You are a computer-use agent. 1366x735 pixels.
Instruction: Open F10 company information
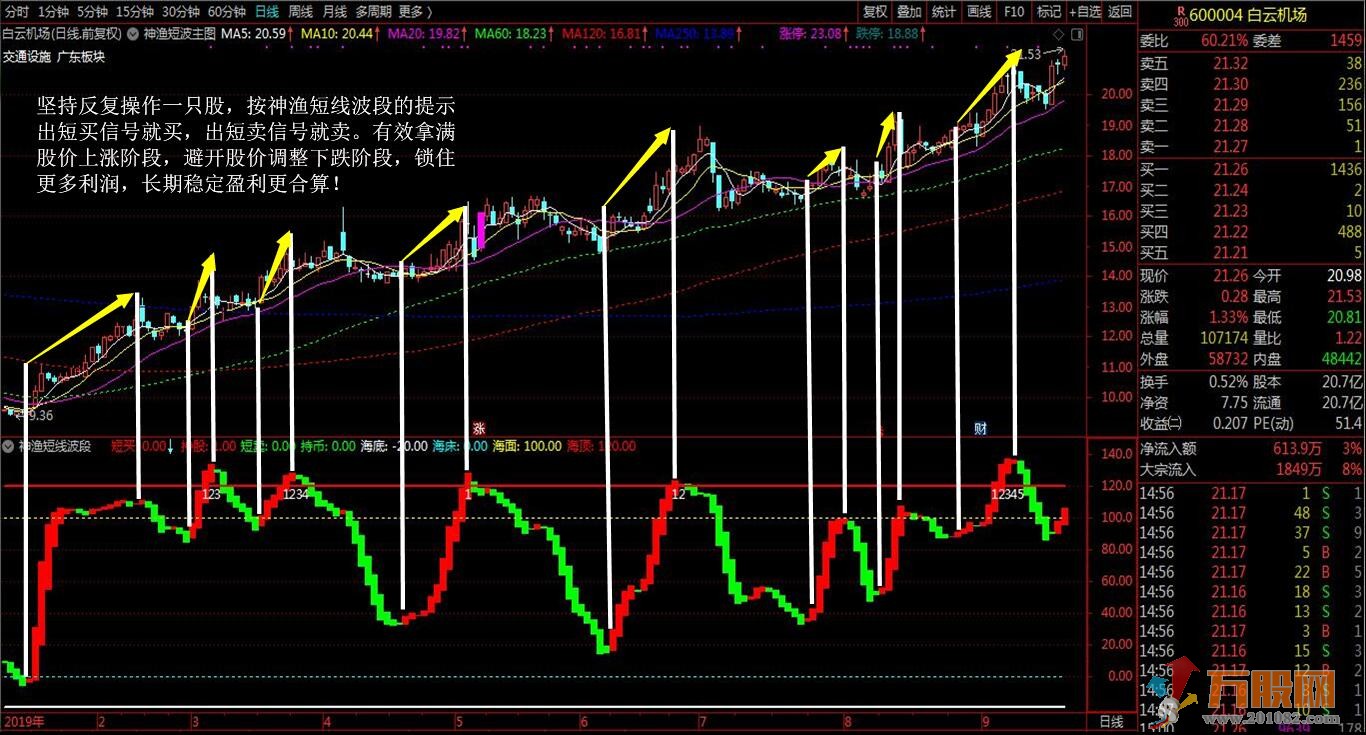point(1013,11)
